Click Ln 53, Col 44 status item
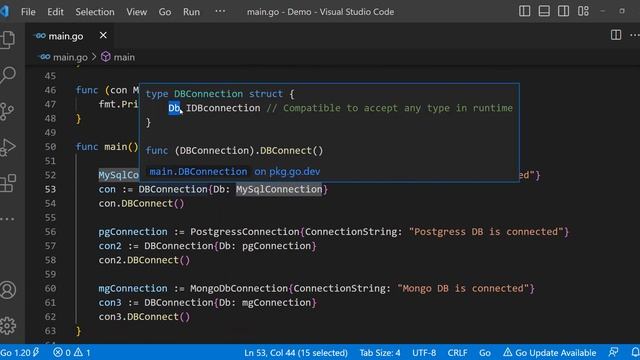 coord(296,352)
